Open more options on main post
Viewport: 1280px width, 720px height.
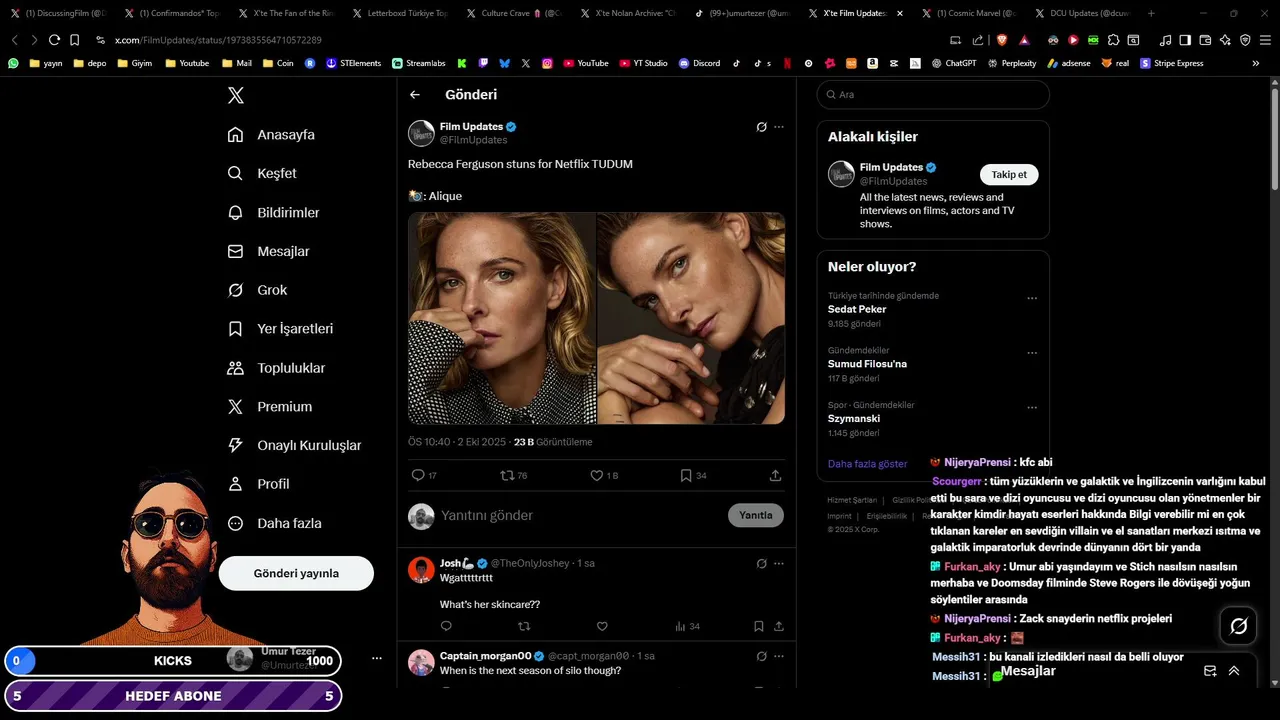pos(779,127)
